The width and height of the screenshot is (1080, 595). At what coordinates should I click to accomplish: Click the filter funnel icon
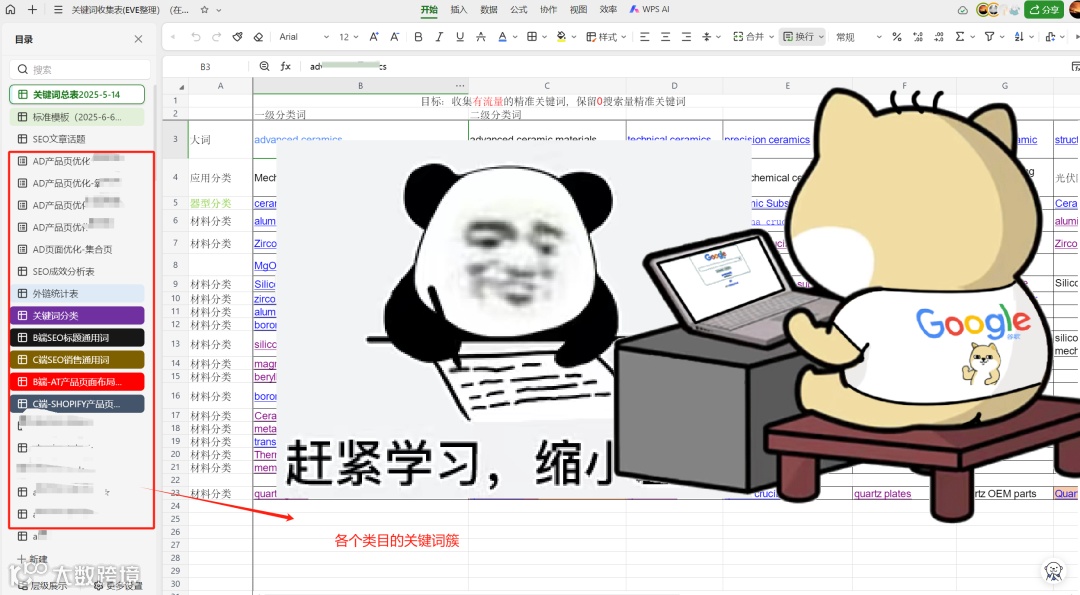coord(989,36)
